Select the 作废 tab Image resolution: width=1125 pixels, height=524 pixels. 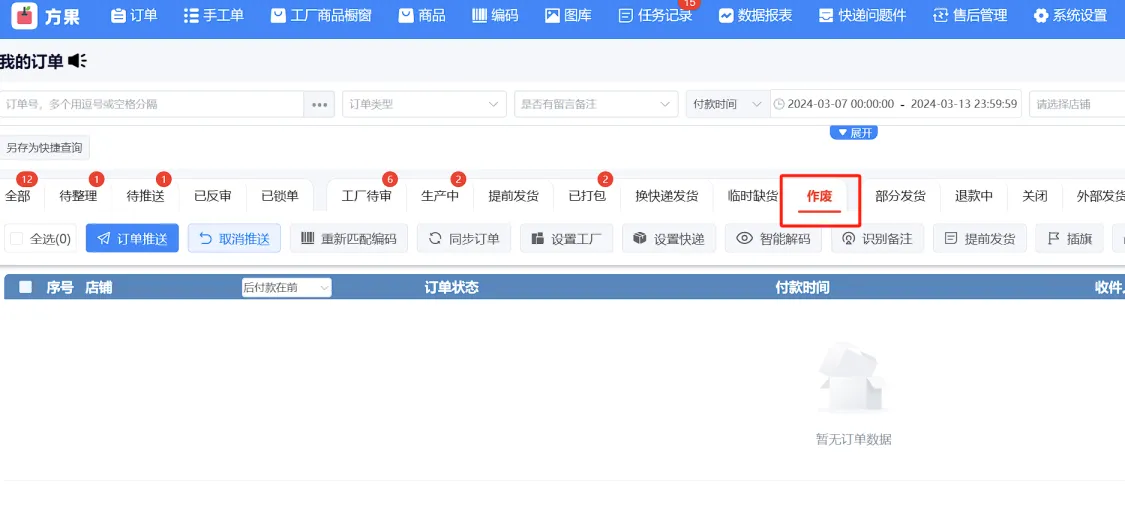click(x=820, y=196)
